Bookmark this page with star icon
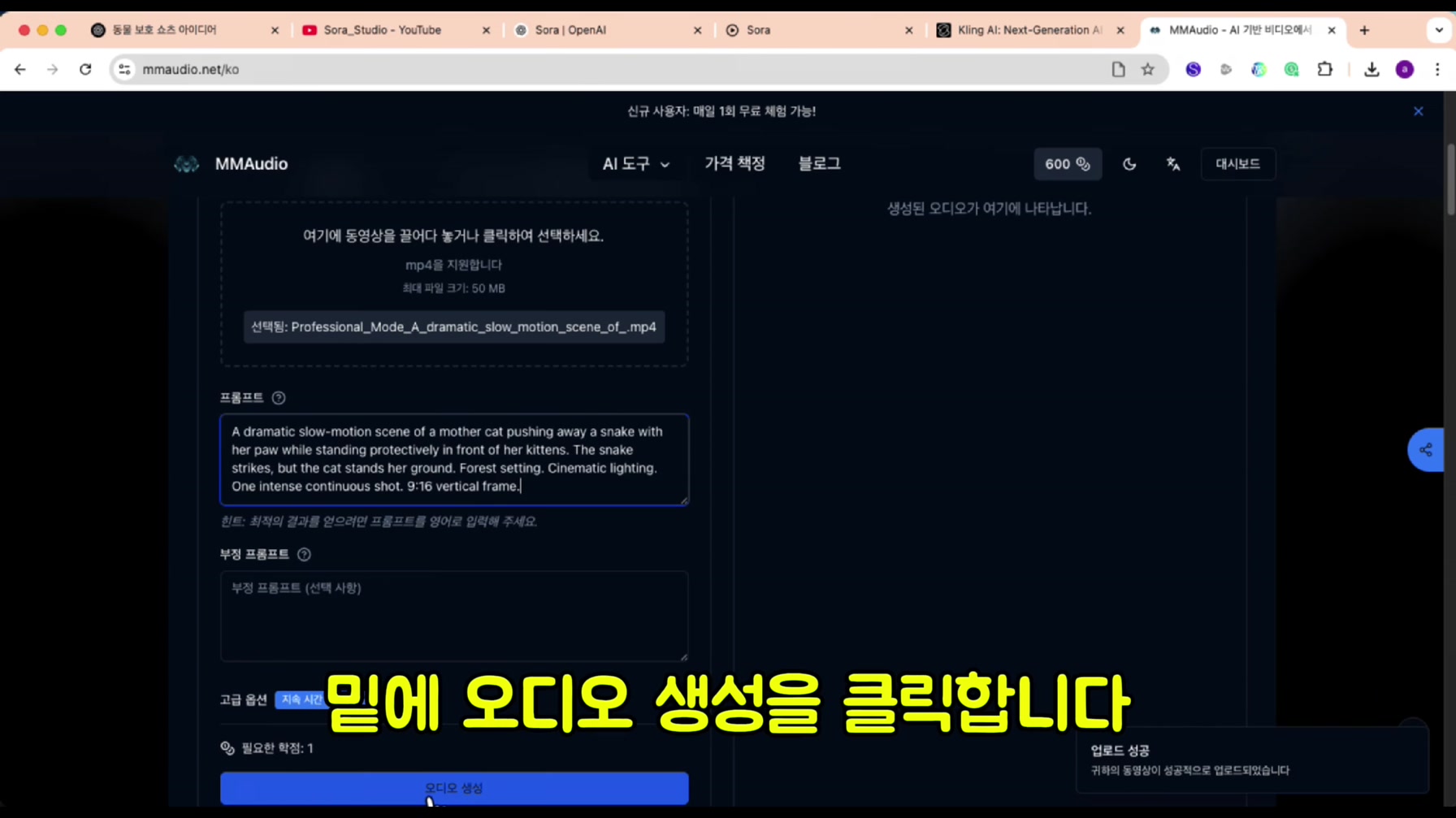The width and height of the screenshot is (1456, 818). click(x=1147, y=70)
